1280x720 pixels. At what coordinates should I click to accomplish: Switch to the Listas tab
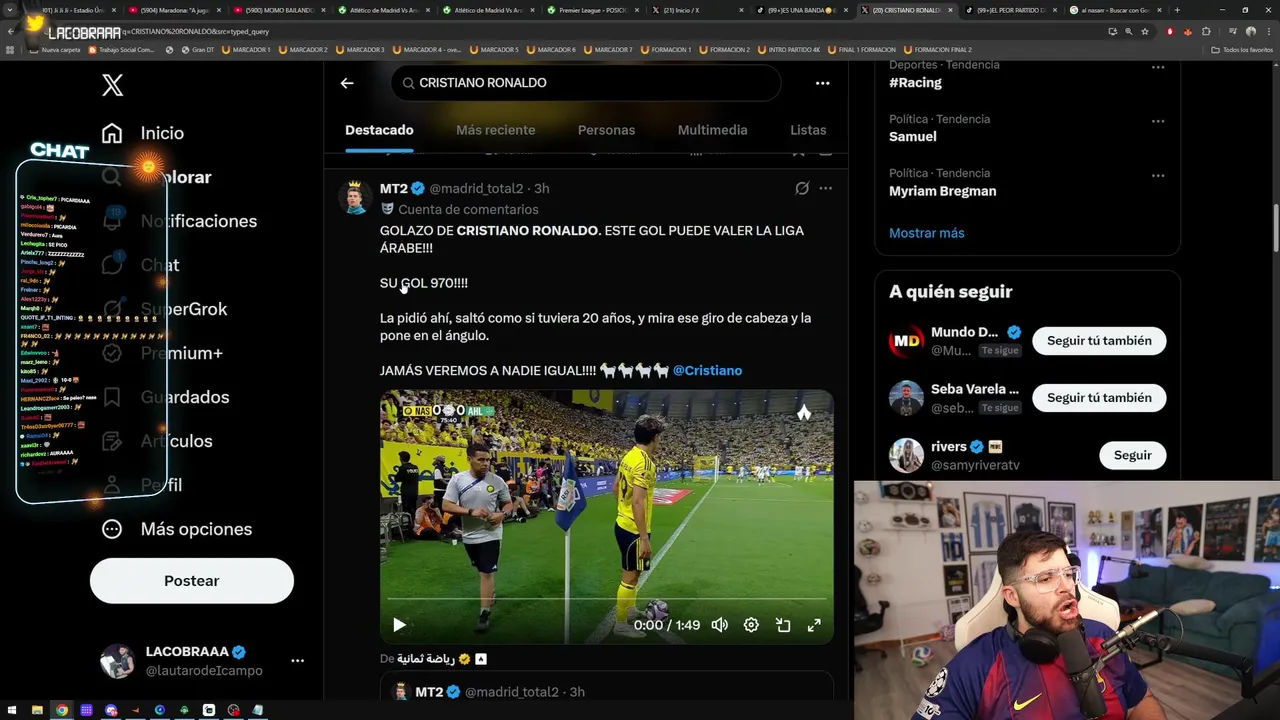point(808,130)
